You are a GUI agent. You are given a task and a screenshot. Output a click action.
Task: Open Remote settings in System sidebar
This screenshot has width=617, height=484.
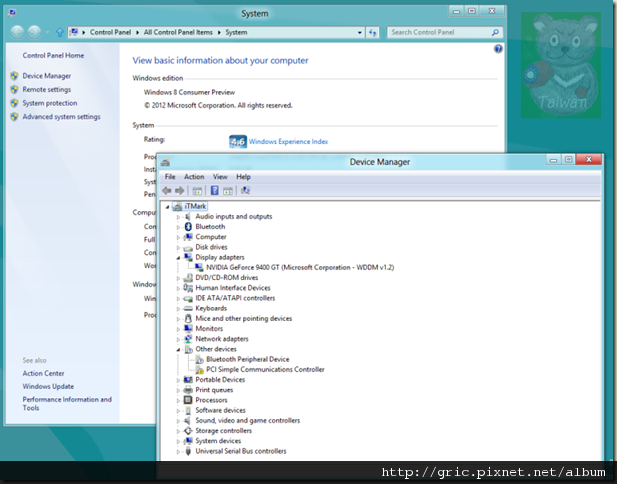click(x=46, y=90)
